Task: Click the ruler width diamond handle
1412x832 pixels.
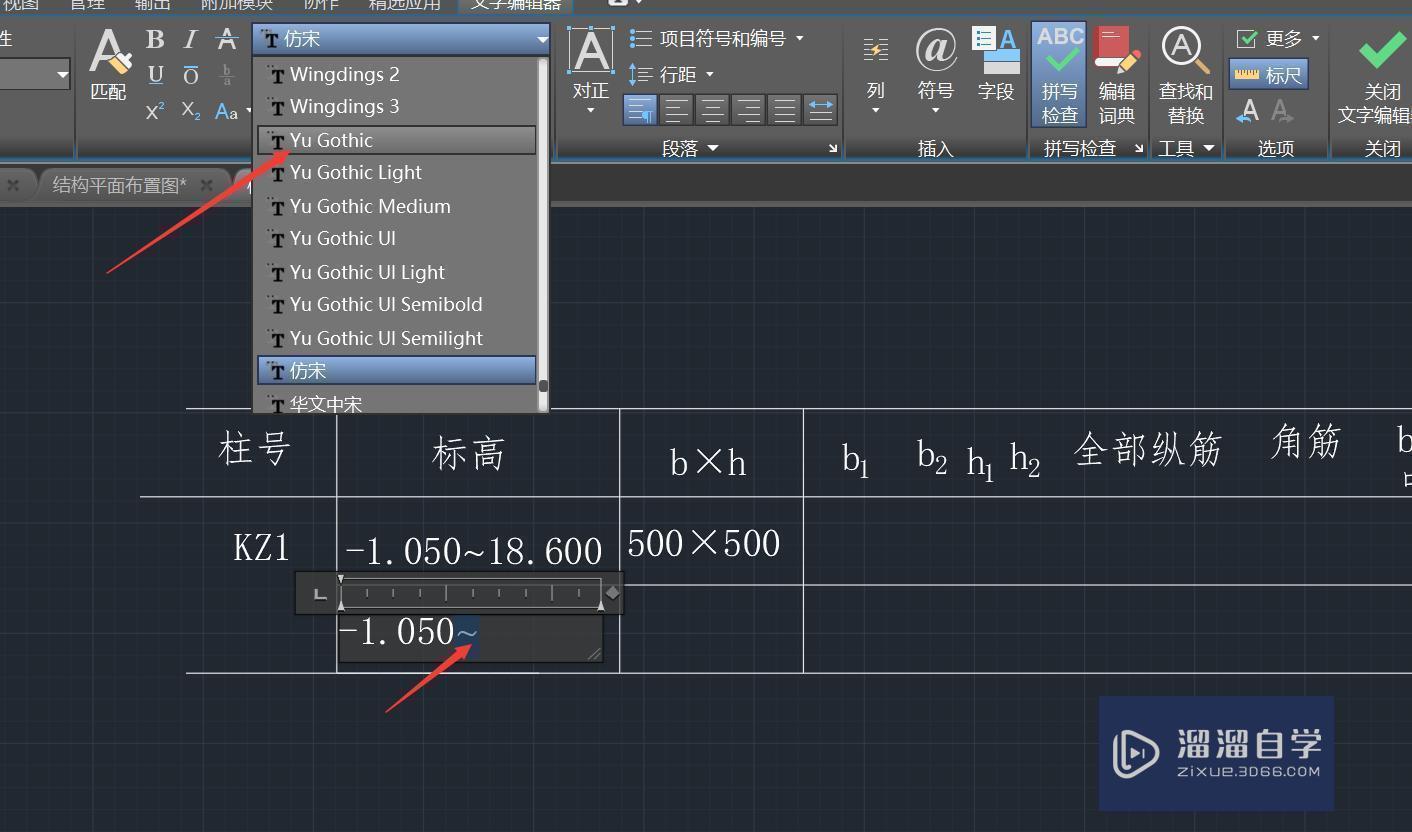Action: [613, 593]
